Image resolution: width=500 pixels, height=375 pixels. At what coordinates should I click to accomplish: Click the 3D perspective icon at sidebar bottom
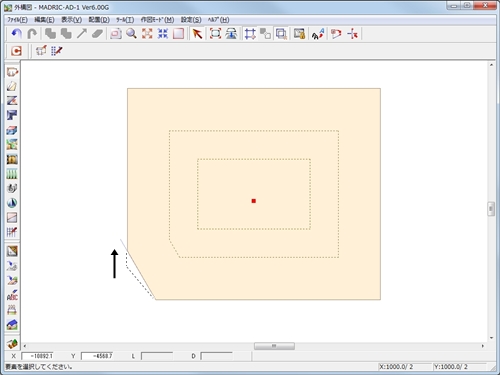coord(12,344)
